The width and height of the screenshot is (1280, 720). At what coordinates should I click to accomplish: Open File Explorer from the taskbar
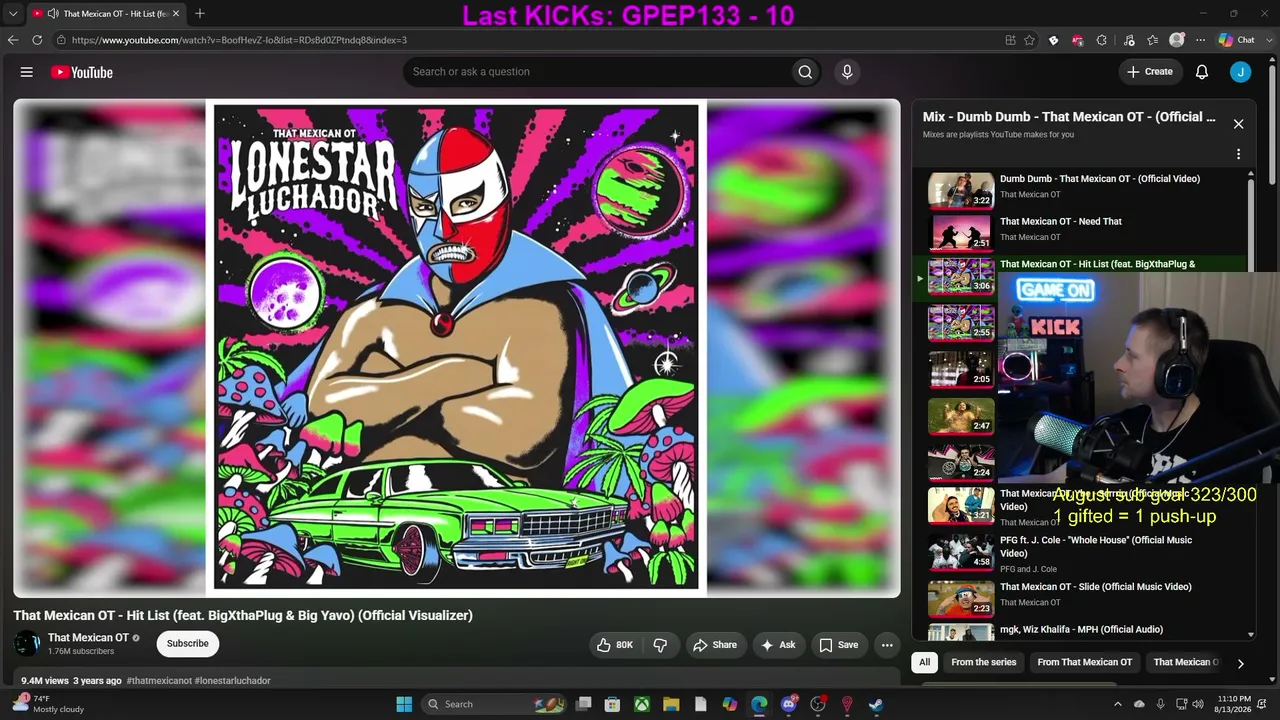[671, 704]
